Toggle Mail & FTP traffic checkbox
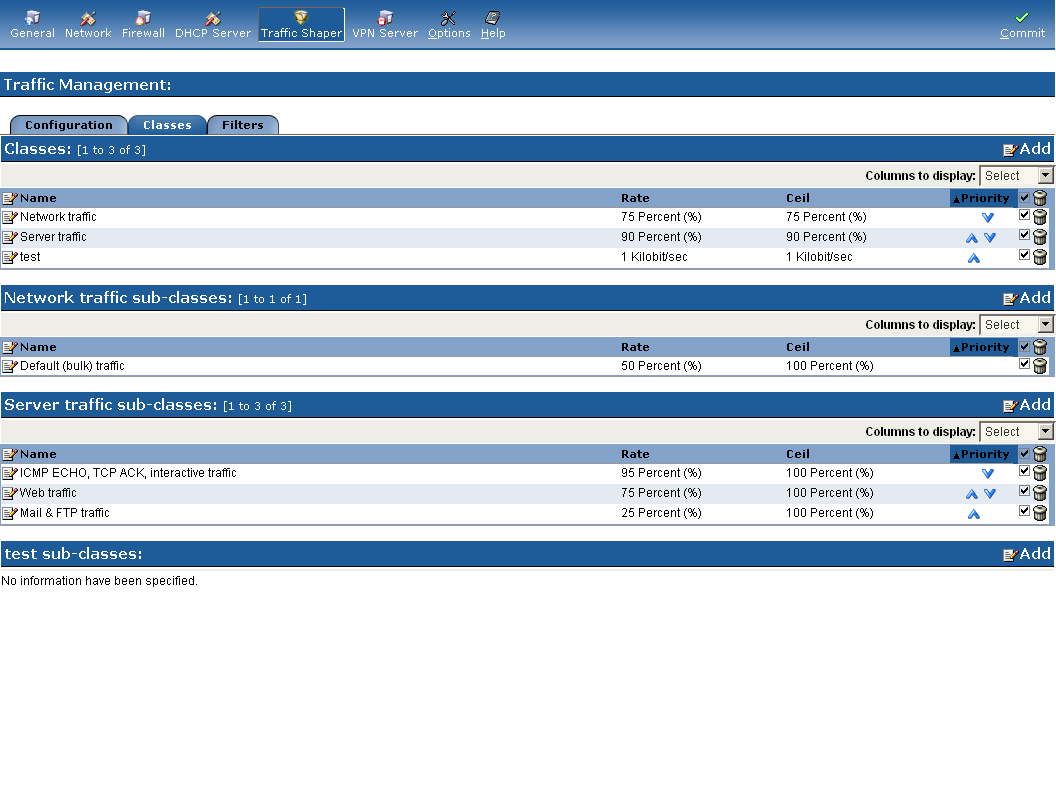The height and width of the screenshot is (798, 1056). (x=1024, y=511)
